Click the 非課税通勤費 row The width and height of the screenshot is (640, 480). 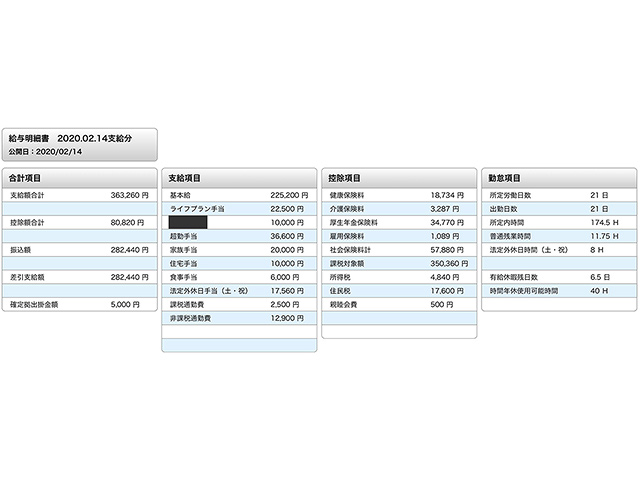[238, 317]
